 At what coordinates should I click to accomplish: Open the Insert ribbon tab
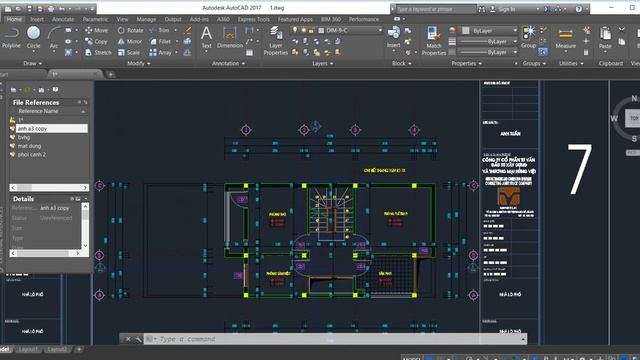37,19
